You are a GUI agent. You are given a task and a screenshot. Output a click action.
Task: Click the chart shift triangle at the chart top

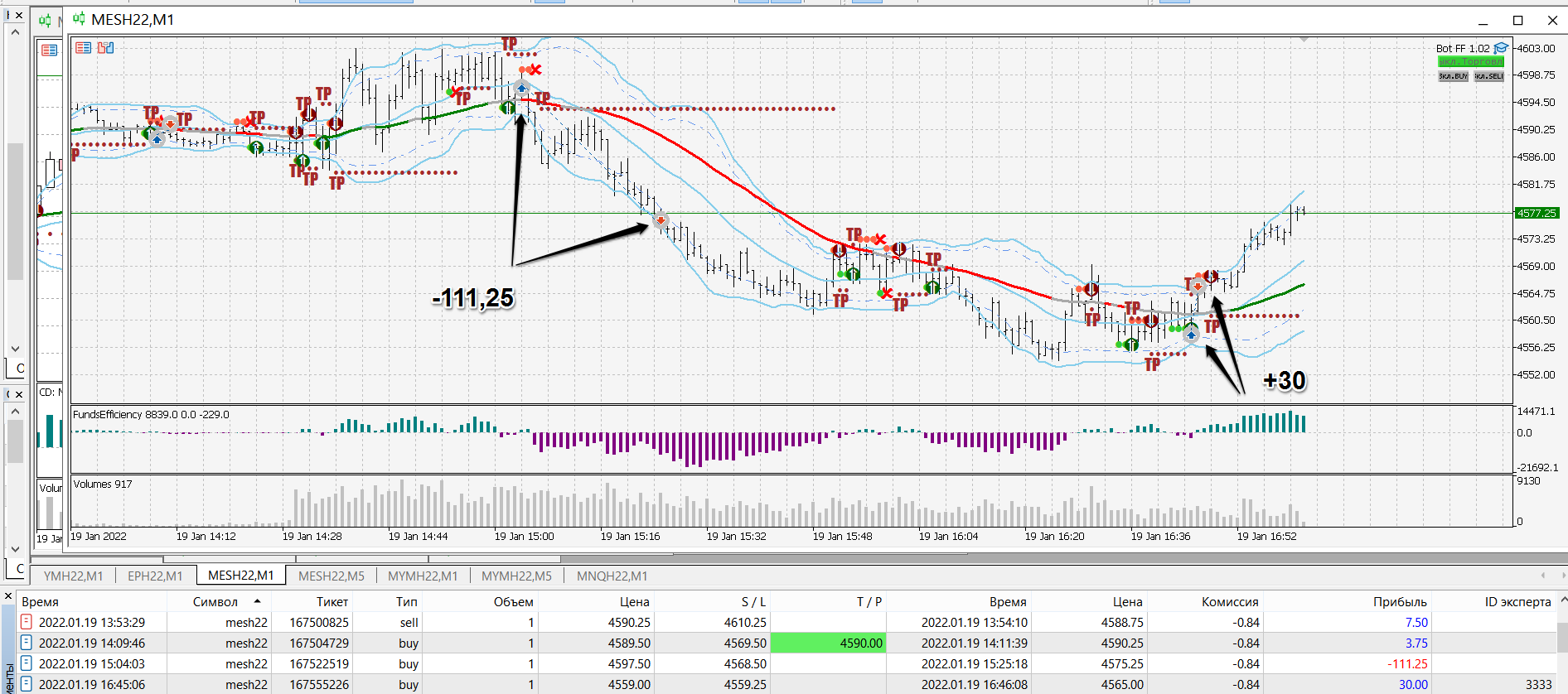click(1304, 39)
